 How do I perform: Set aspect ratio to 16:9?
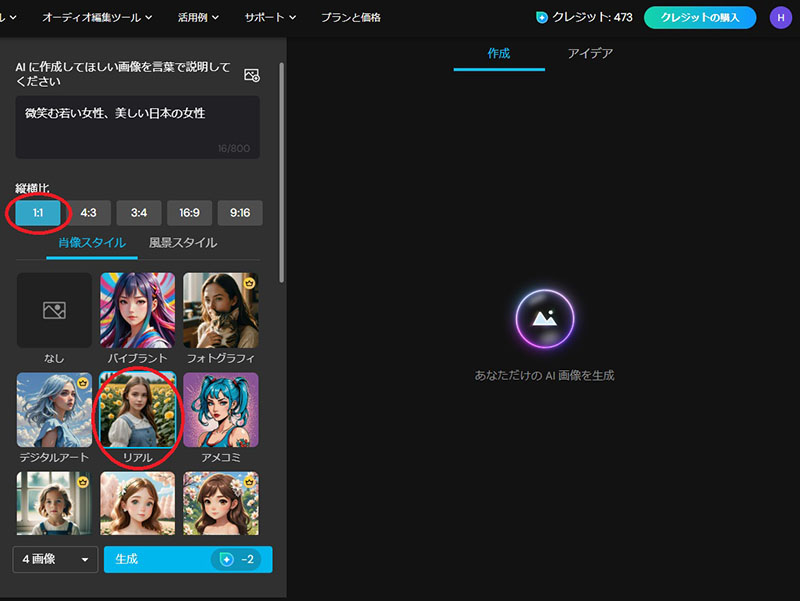click(x=189, y=213)
